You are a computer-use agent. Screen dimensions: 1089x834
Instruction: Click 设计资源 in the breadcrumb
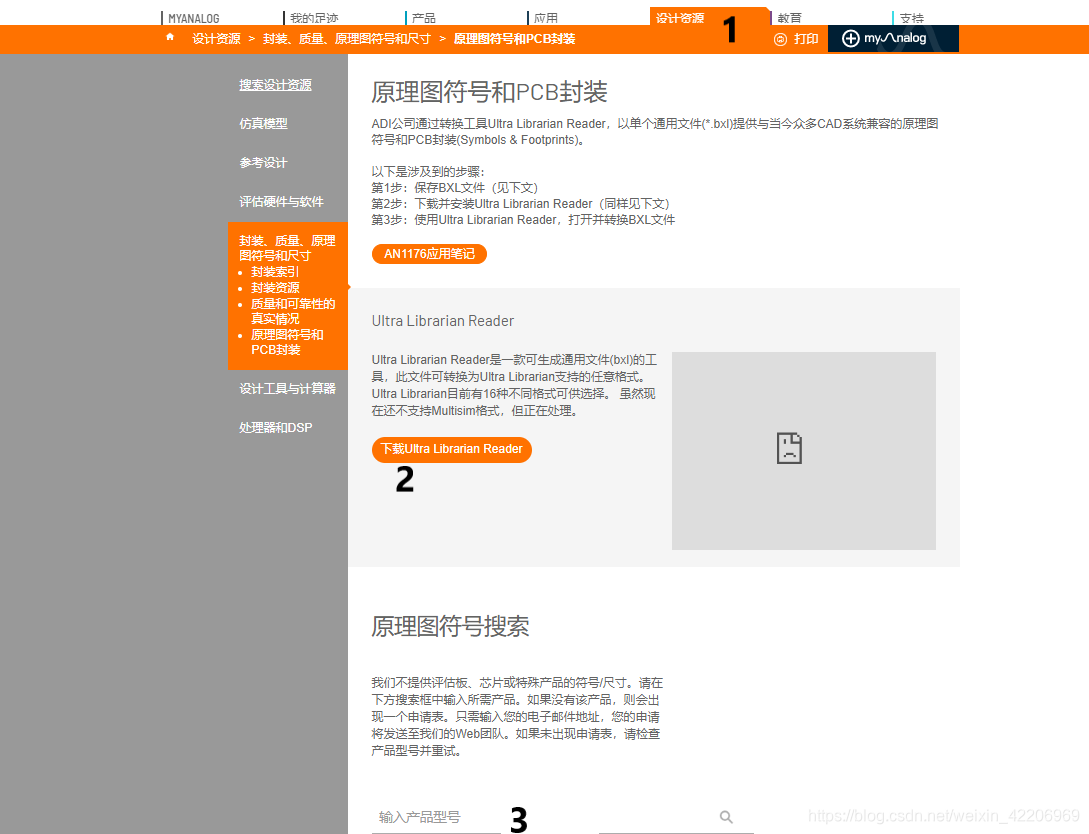pyautogui.click(x=216, y=39)
